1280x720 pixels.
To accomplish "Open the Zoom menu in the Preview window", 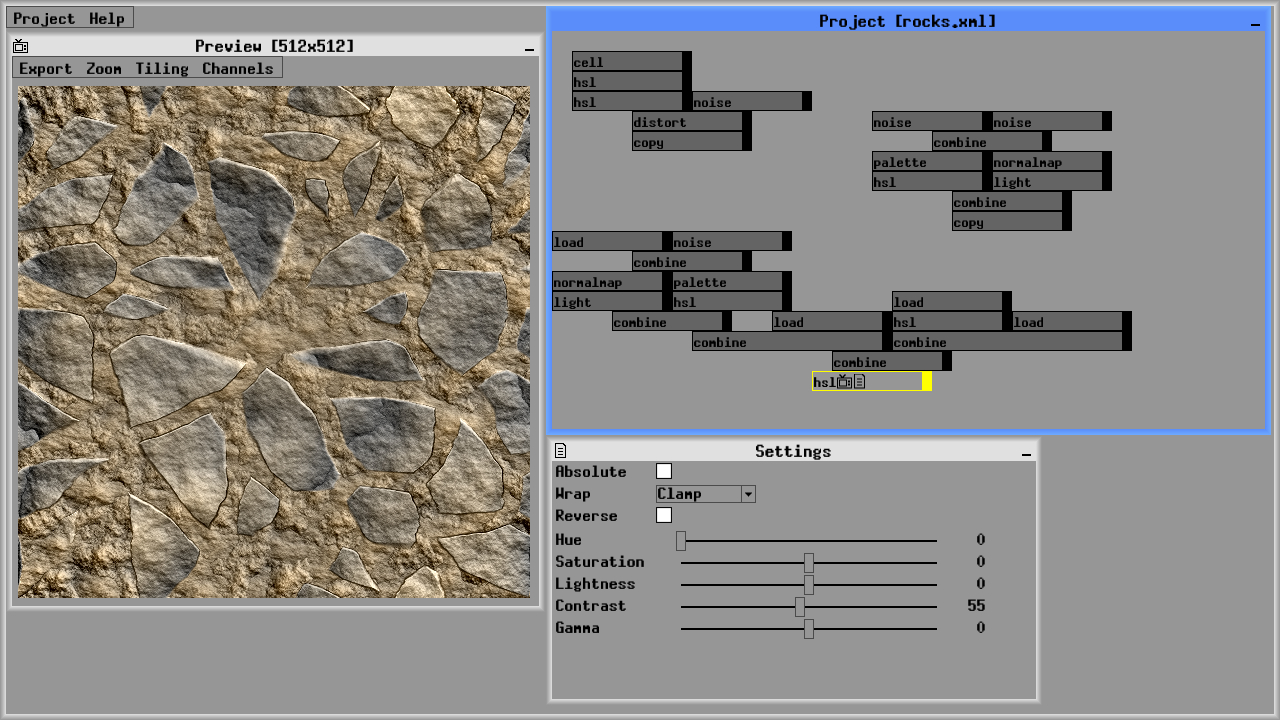I will [102, 68].
